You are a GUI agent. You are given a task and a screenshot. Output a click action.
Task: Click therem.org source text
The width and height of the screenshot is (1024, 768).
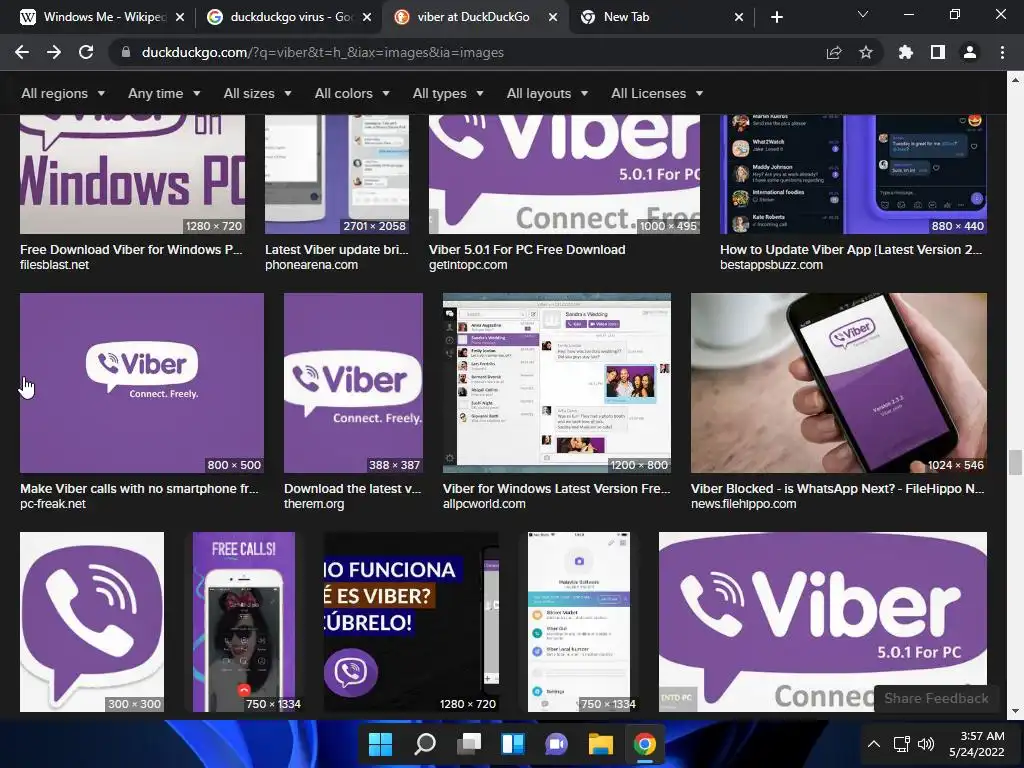314,504
